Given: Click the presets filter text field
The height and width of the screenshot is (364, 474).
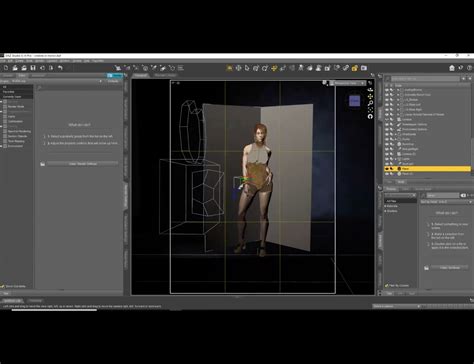Looking at the screenshot, I should pos(442,195).
